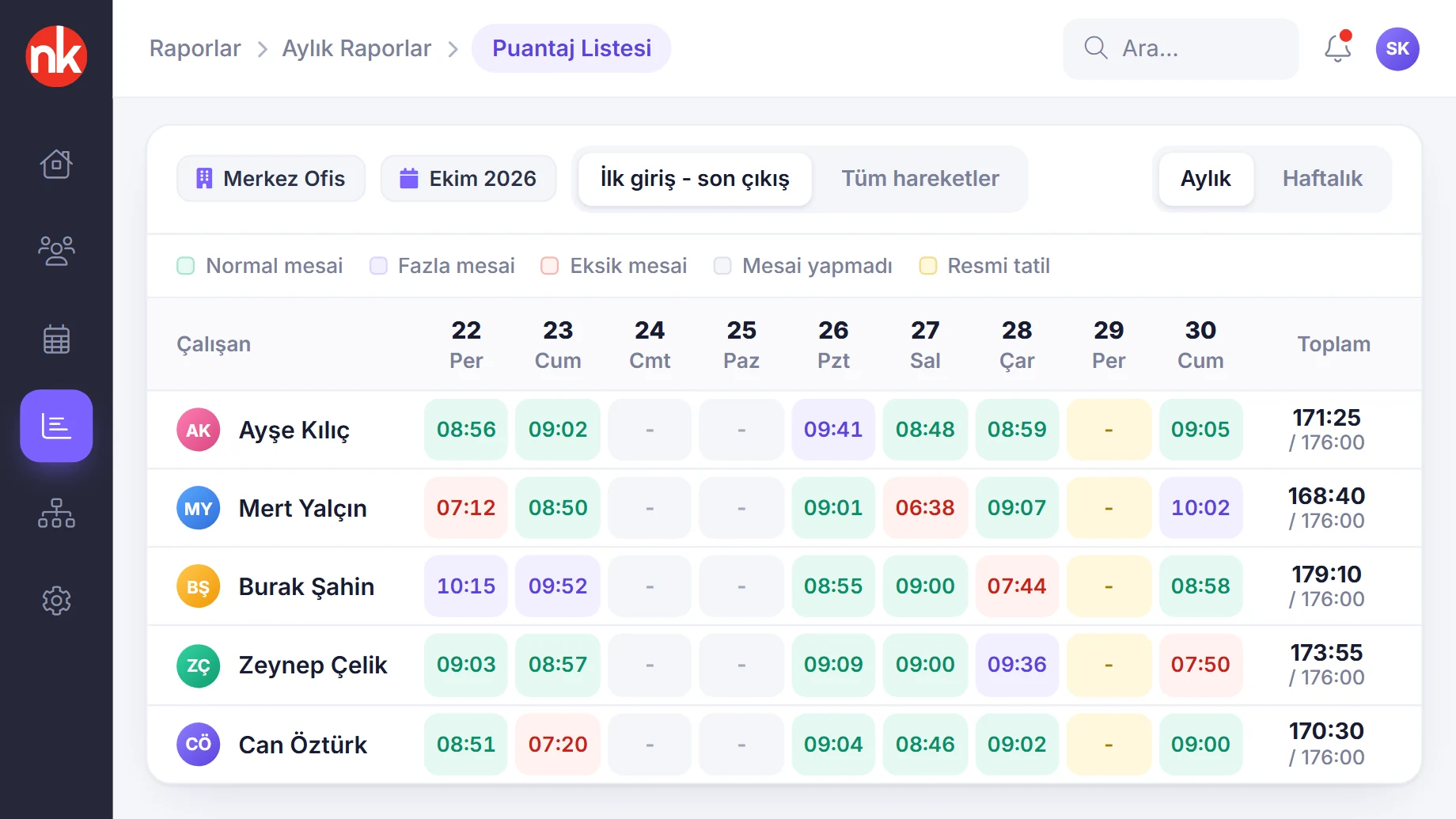The width and height of the screenshot is (1456, 819).
Task: Toggle the Eksik mesai legend checkbox
Action: tap(550, 266)
